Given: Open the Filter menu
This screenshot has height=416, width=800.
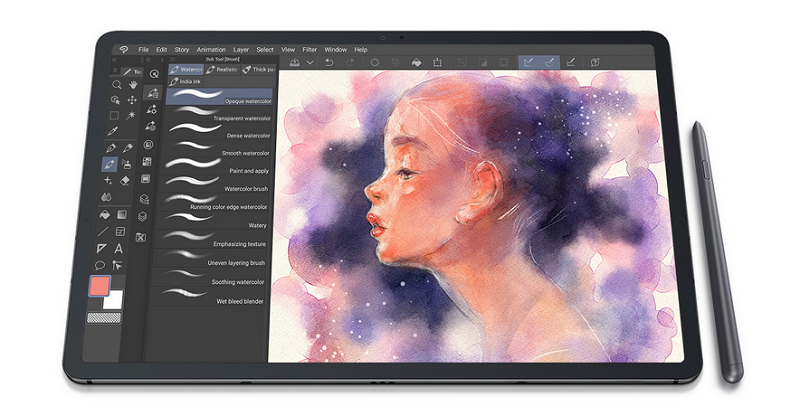Looking at the screenshot, I should (310, 49).
